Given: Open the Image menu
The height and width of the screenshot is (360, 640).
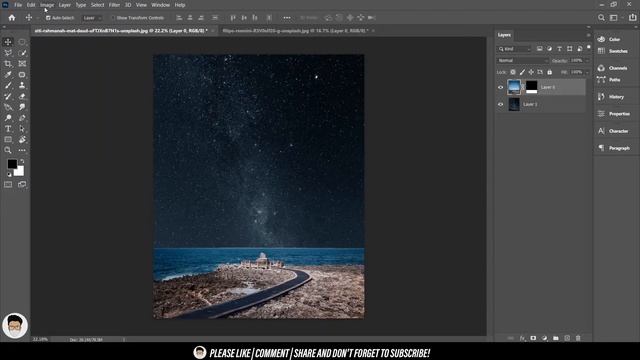Looking at the screenshot, I should [x=47, y=5].
